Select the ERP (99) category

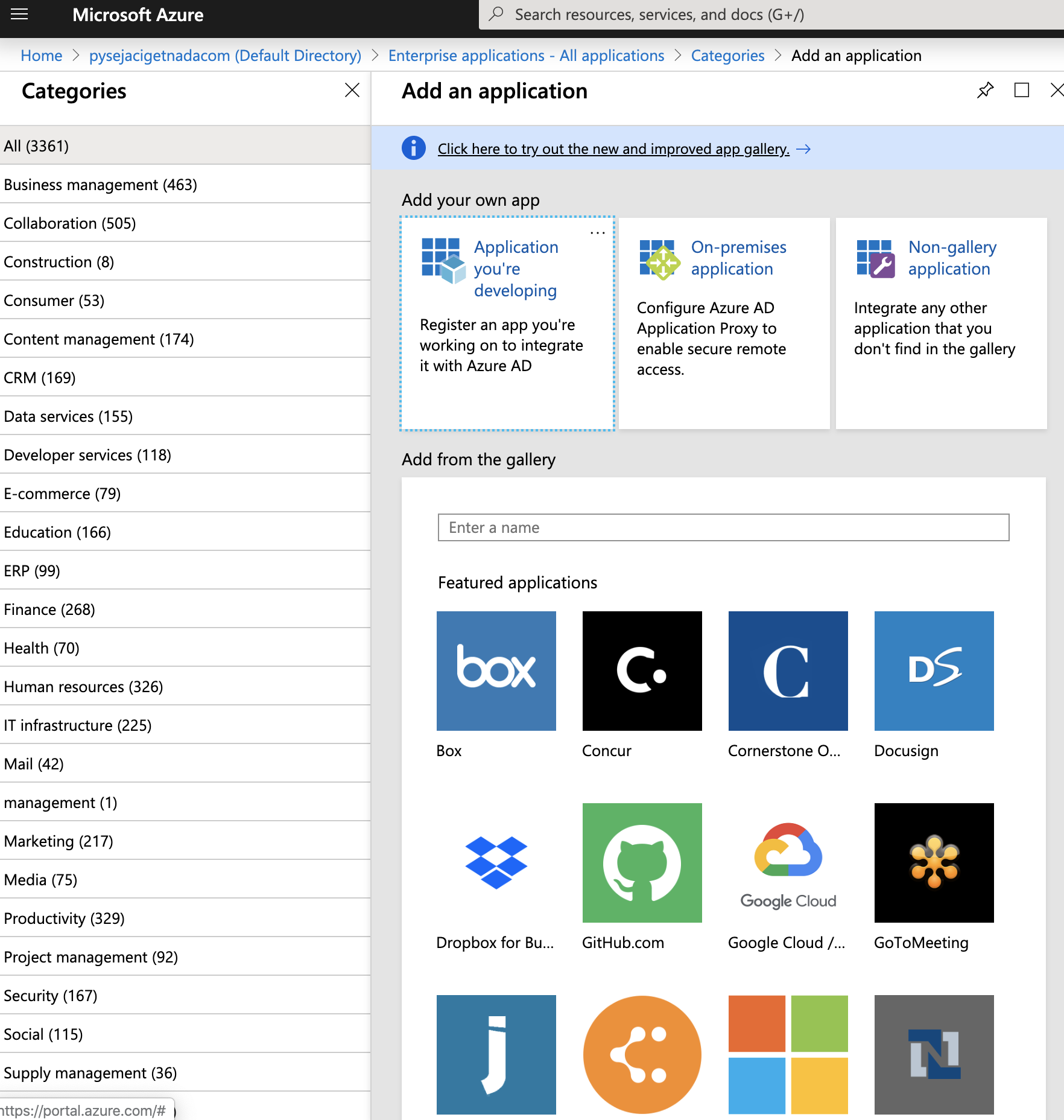(185, 571)
